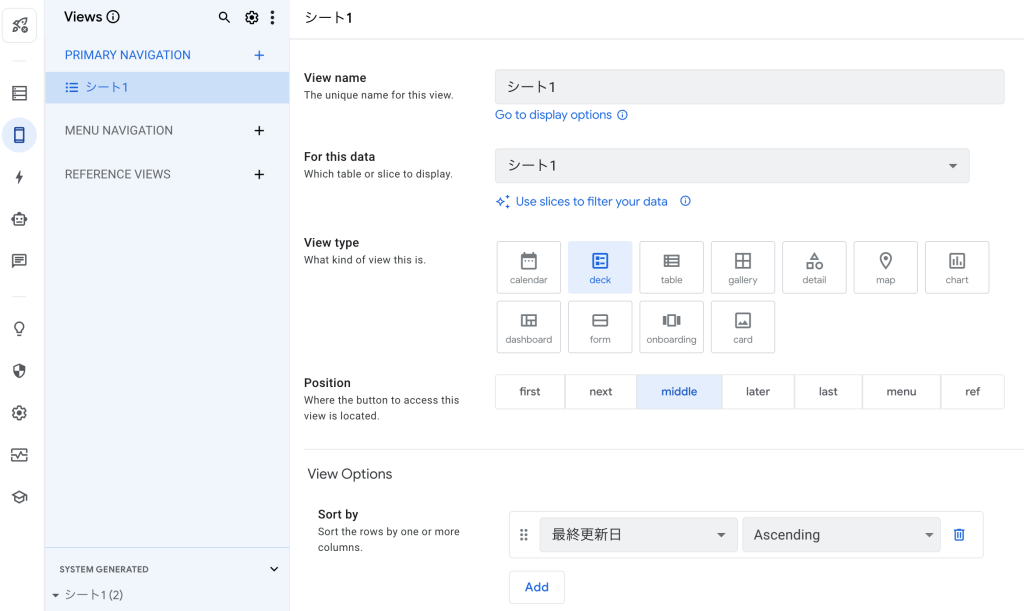
Task: Open the Views more options menu
Action: pyautogui.click(x=272, y=17)
